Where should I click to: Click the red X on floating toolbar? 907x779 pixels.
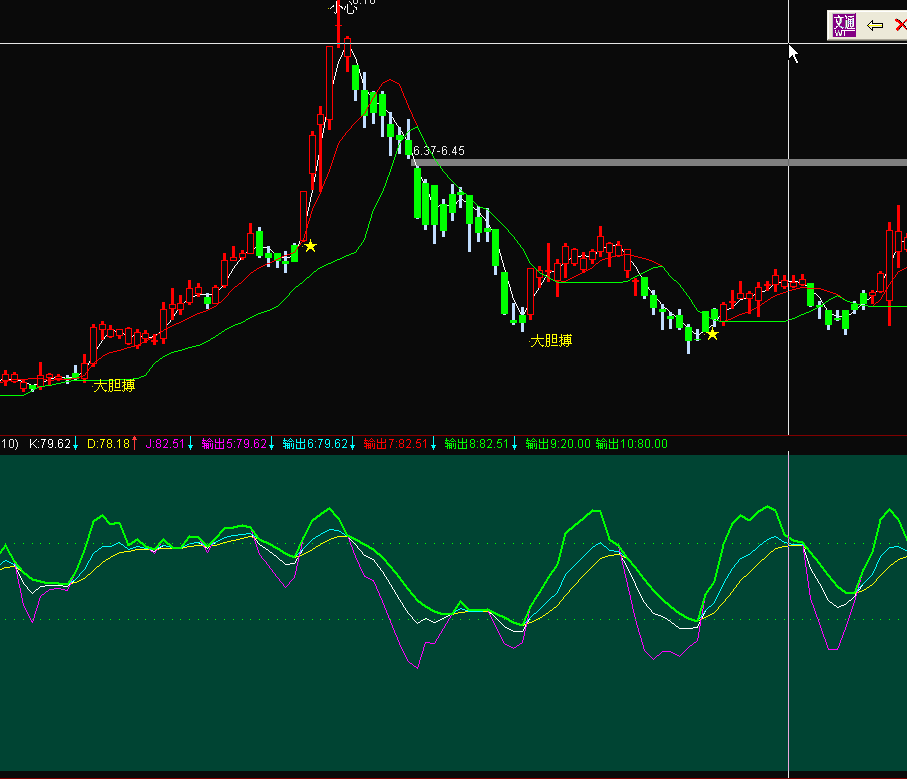900,25
